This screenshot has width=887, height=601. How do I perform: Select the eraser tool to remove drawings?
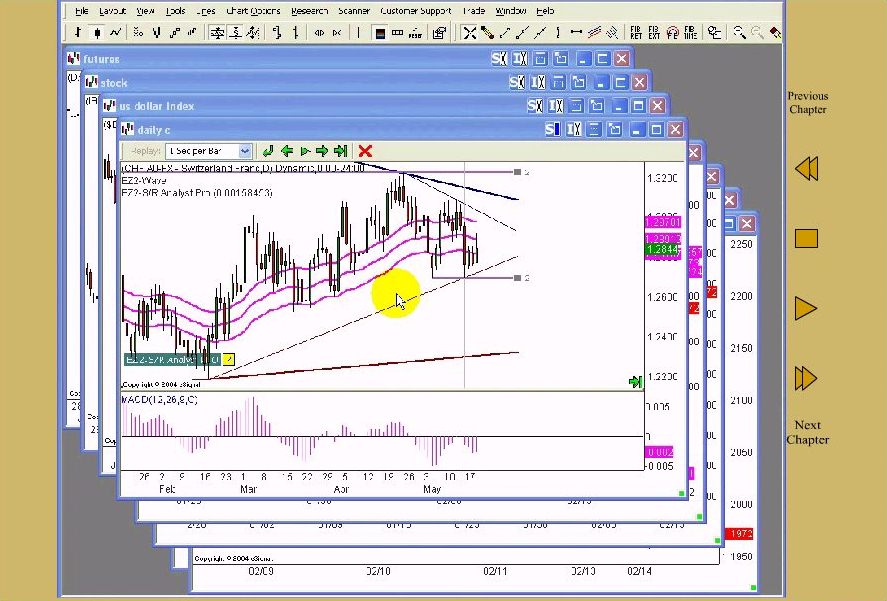(x=777, y=33)
